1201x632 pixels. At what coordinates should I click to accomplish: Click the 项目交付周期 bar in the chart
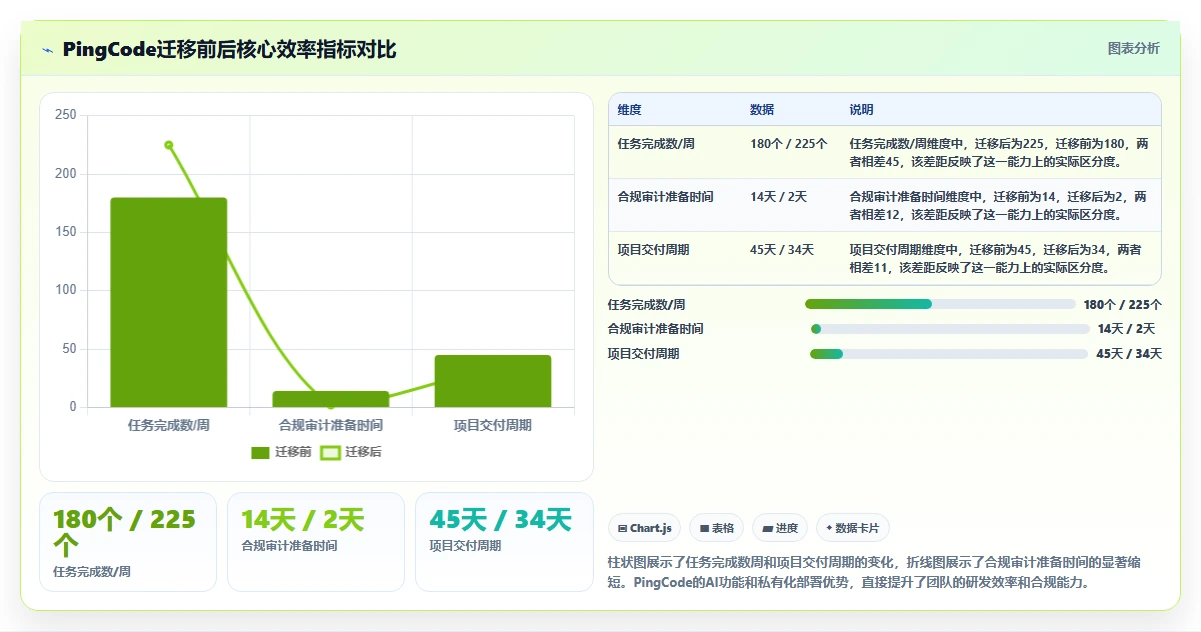(x=493, y=381)
